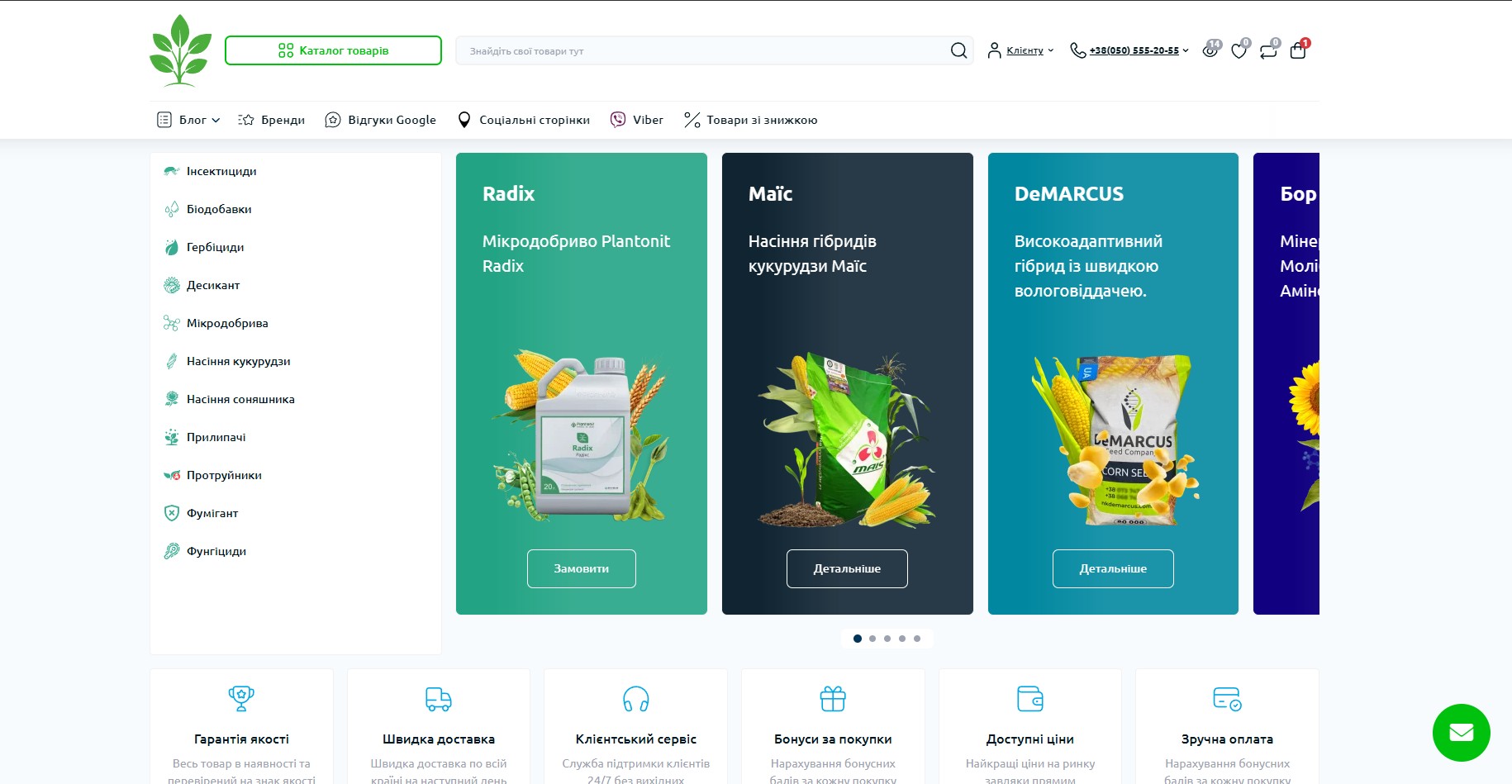1512x784 pixels.
Task: Select the second carousel dot
Action: click(872, 639)
